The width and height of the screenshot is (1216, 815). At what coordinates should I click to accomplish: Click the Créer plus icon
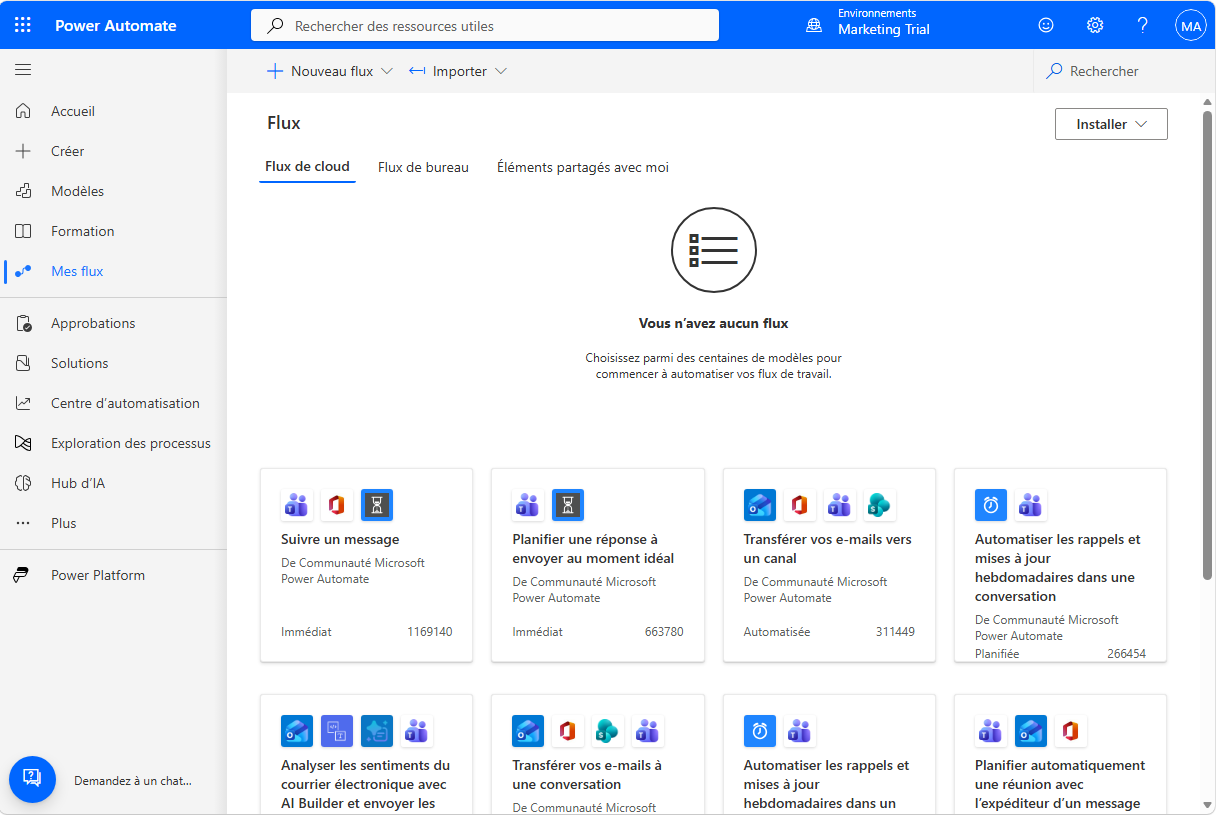(23, 151)
